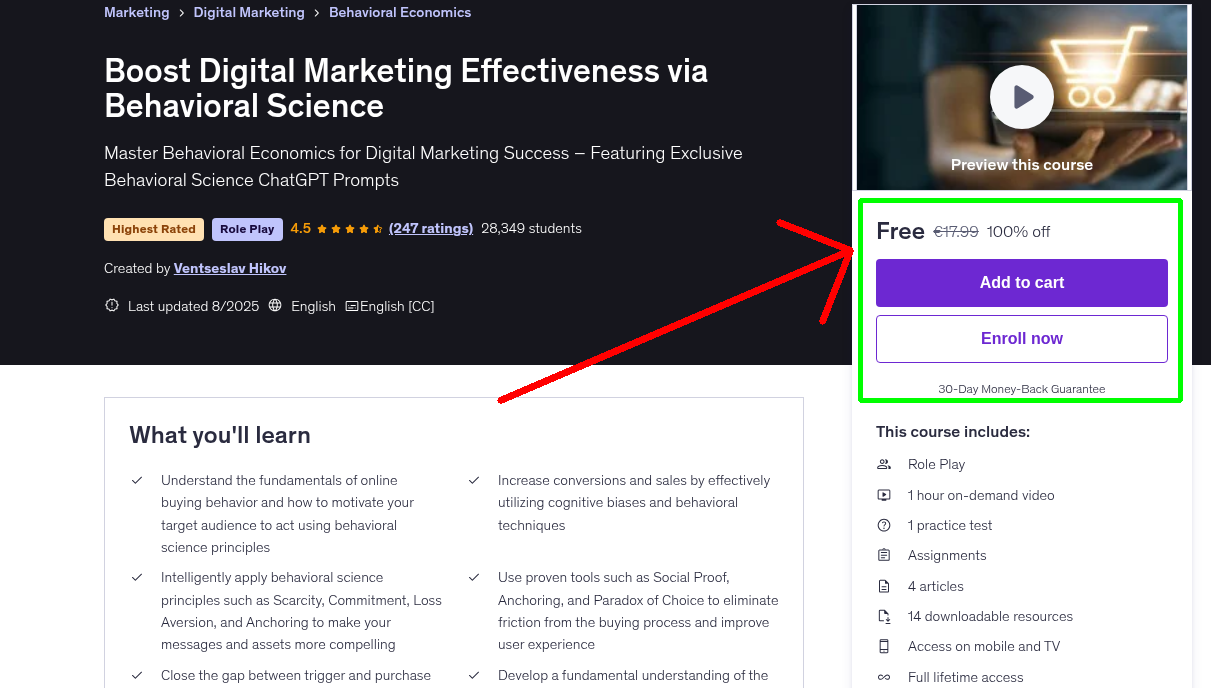
Task: Click the mobile and TV access icon
Action: click(884, 646)
